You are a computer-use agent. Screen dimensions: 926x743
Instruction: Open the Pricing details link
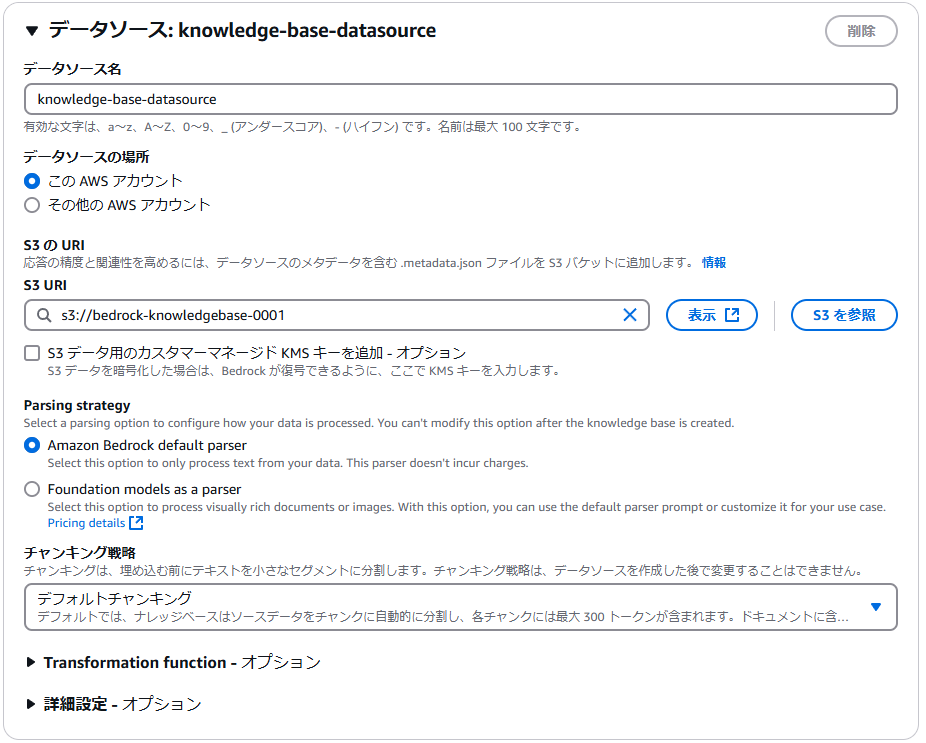86,523
